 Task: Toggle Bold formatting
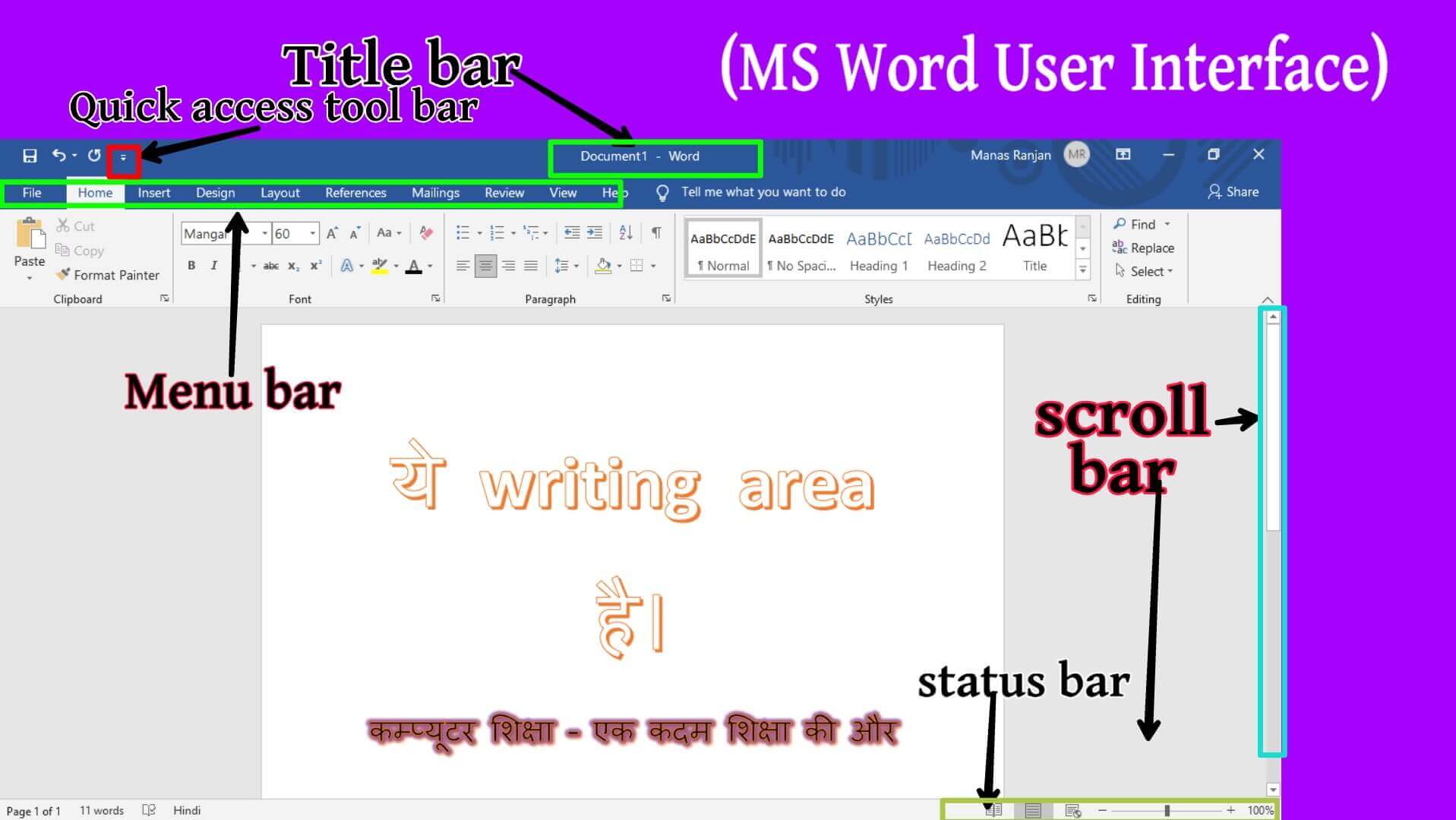(191, 266)
